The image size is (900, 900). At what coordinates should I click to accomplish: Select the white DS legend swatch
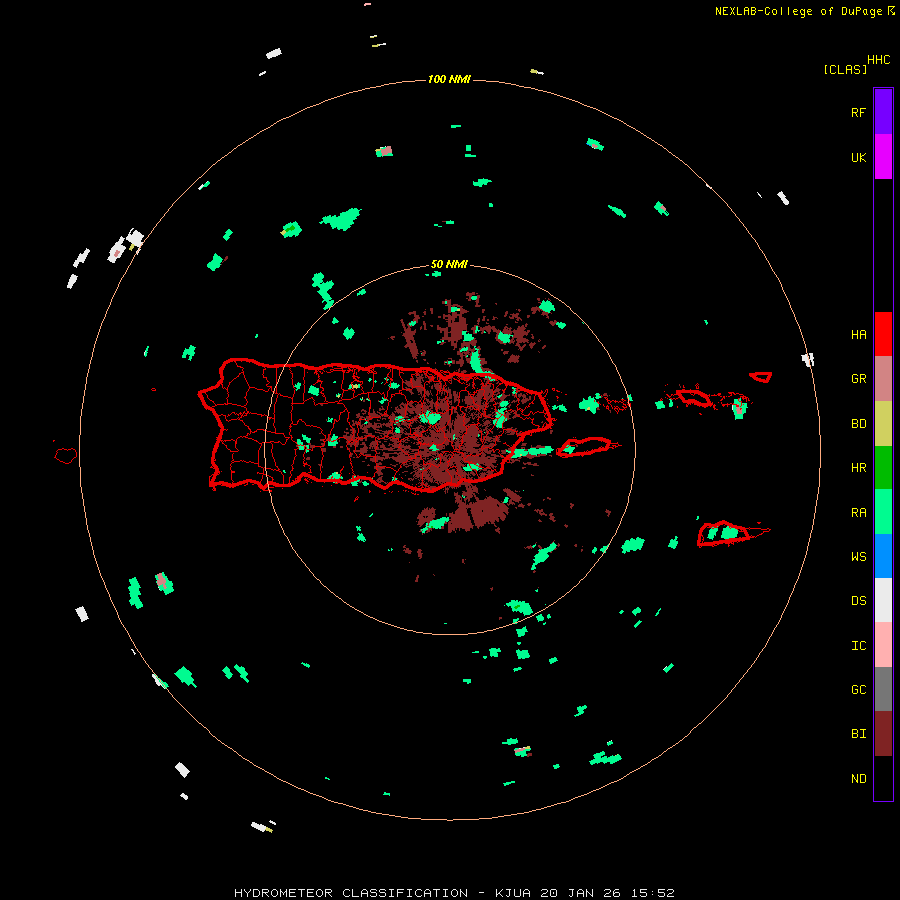[x=883, y=600]
